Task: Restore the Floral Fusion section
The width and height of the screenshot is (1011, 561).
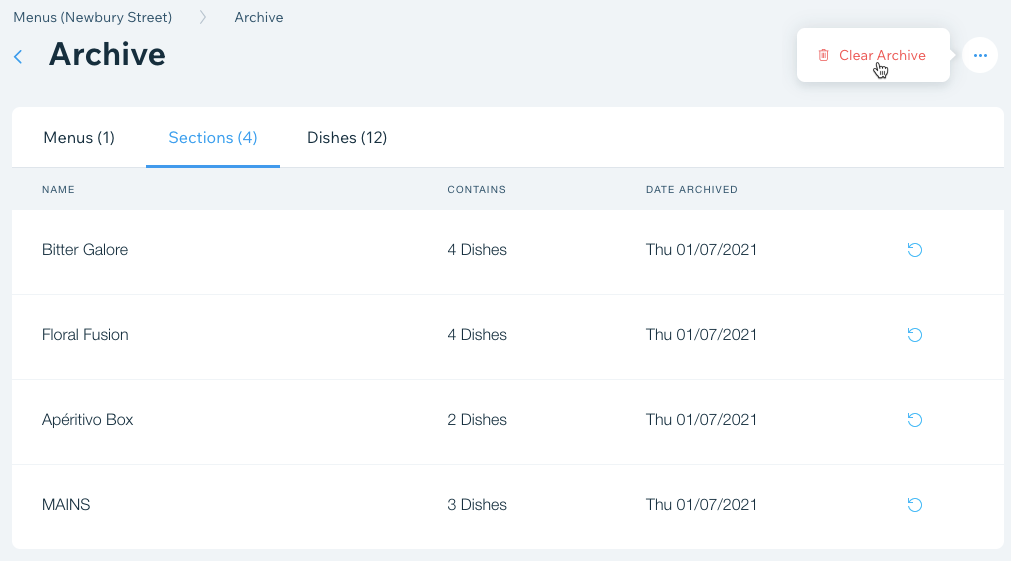Action: click(x=913, y=335)
